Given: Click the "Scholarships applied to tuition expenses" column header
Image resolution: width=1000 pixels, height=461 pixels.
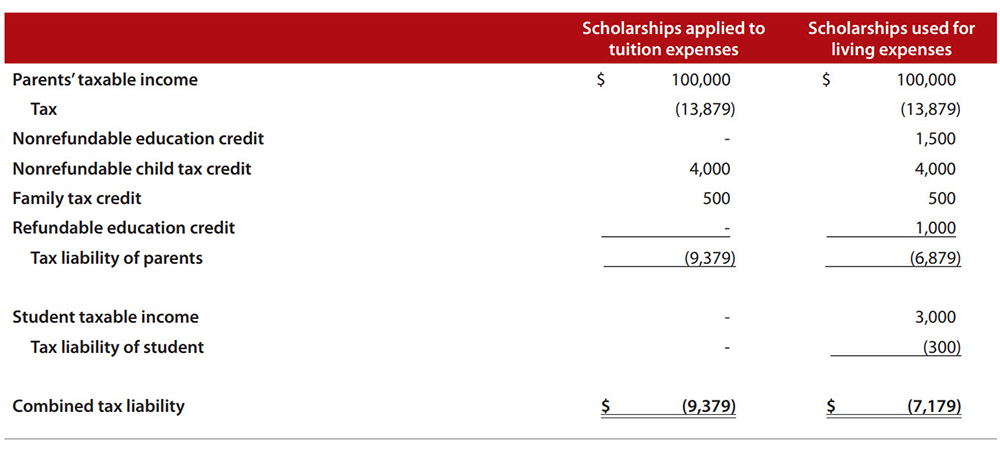Looking at the screenshot, I should (x=673, y=39).
